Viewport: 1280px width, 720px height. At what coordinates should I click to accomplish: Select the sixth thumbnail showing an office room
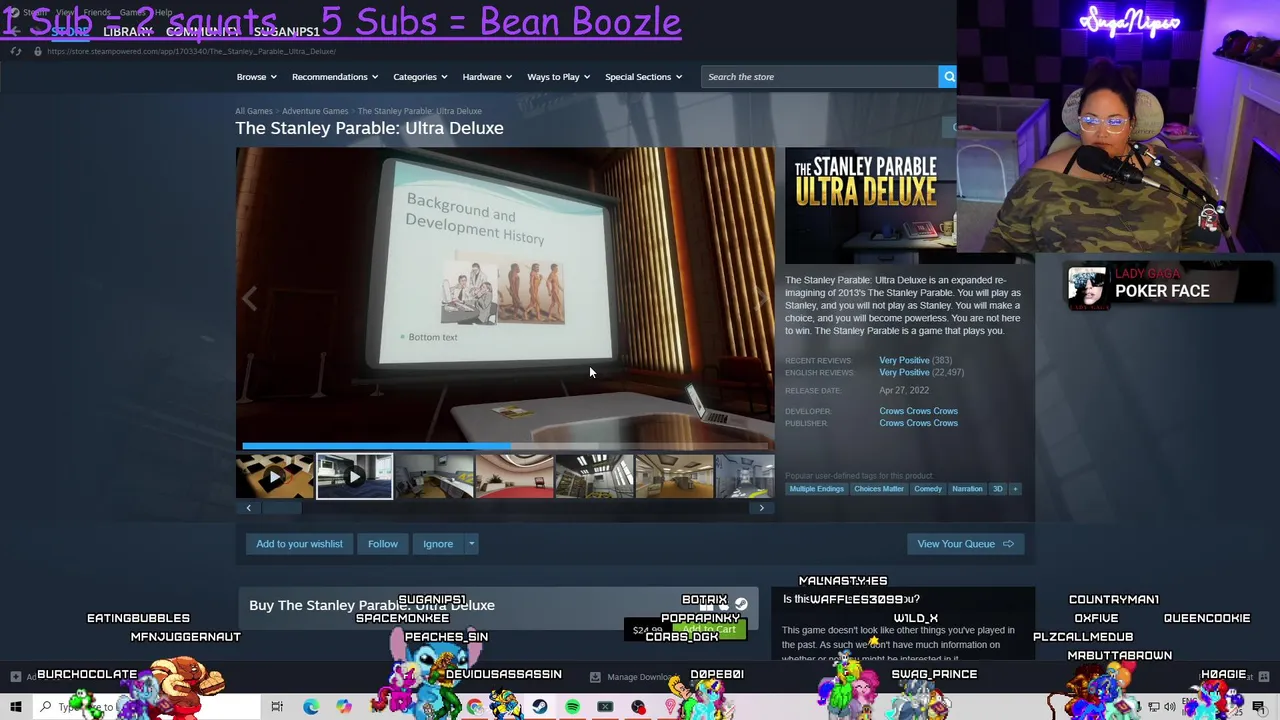674,477
